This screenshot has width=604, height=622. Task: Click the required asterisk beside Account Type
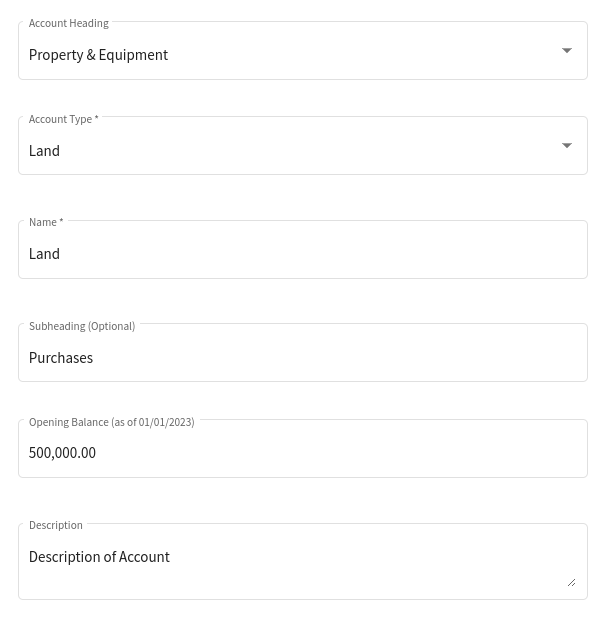[96, 118]
